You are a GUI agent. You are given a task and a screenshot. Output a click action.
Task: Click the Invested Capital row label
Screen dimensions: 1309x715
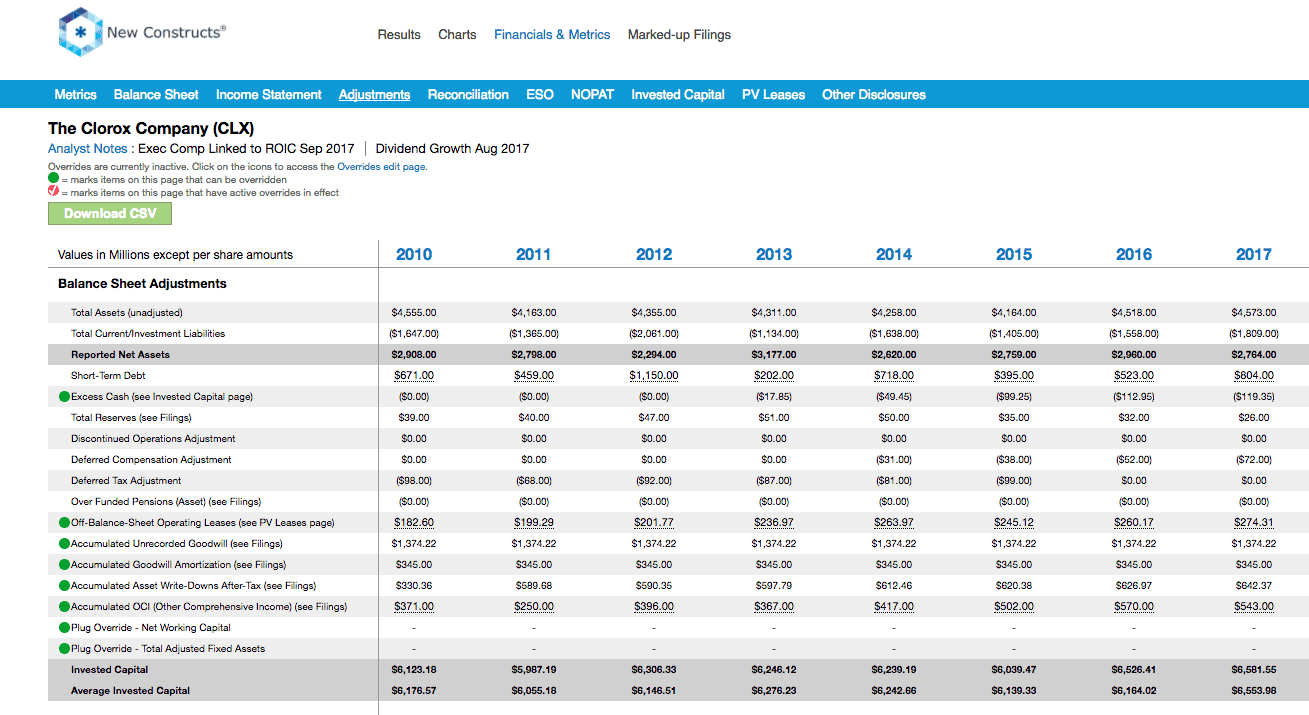click(109, 670)
